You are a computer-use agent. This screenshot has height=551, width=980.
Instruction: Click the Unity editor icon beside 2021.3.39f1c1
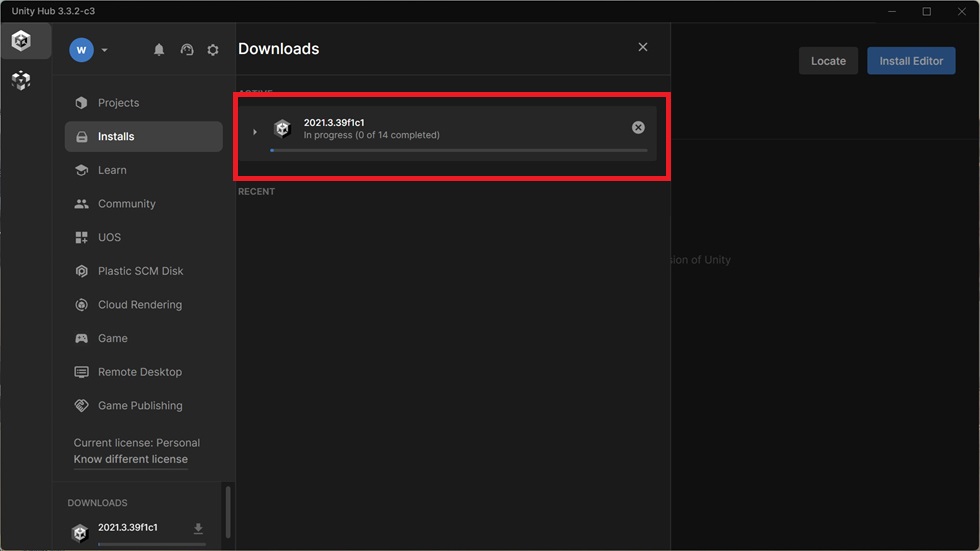[x=282, y=129]
